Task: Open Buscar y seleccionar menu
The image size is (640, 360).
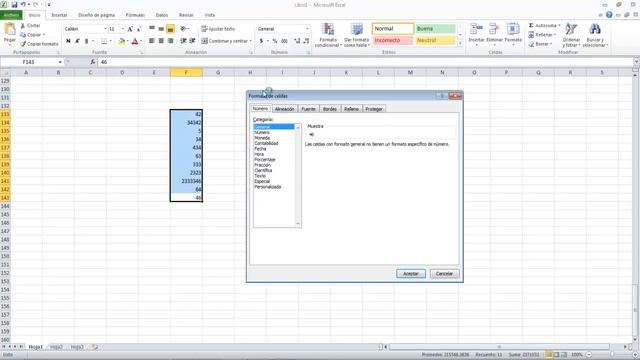Action: pos(595,35)
